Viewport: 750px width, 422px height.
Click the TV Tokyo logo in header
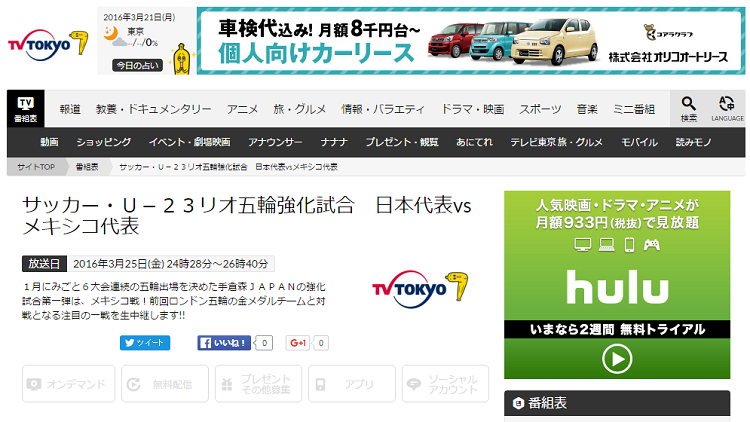(40, 45)
